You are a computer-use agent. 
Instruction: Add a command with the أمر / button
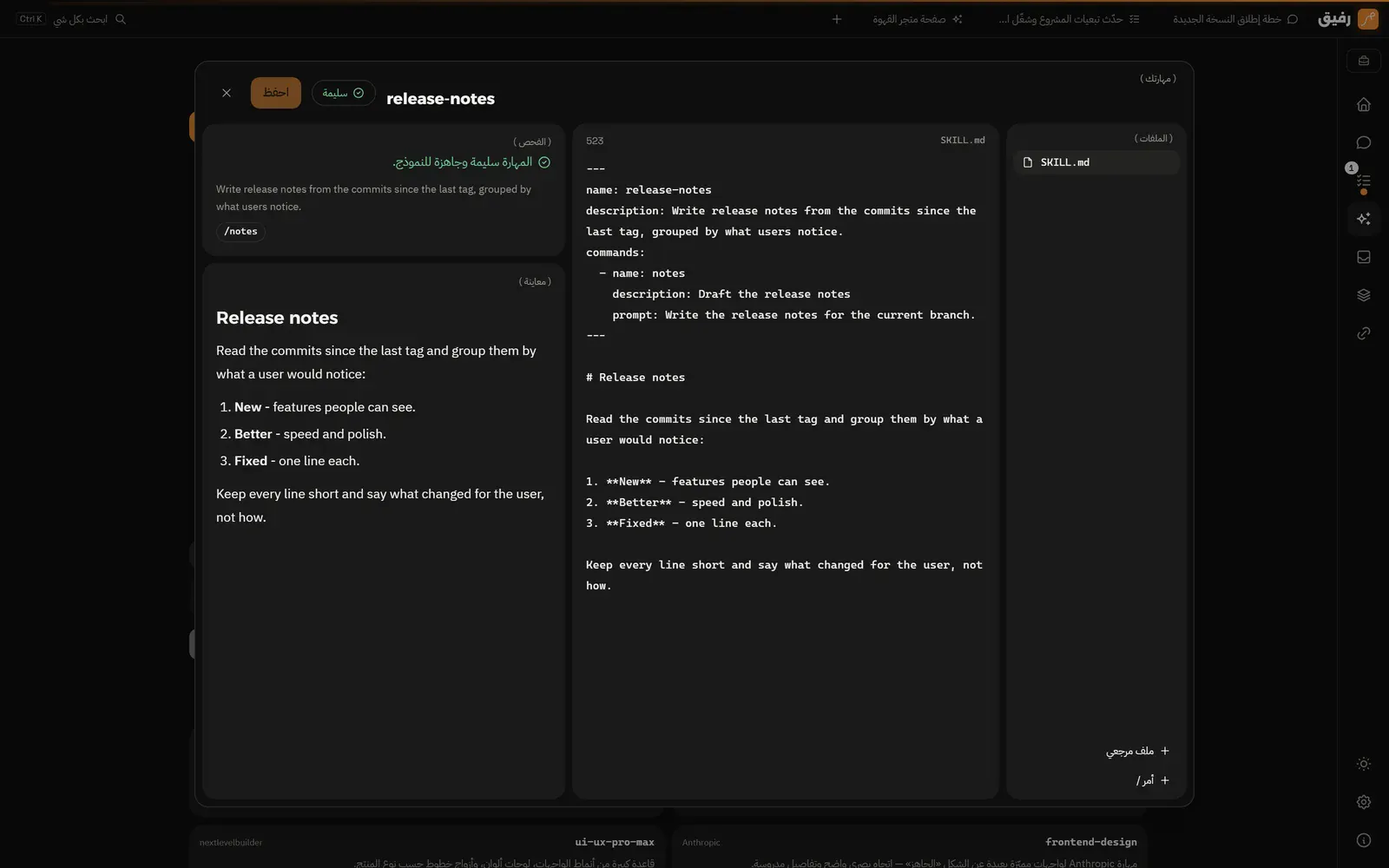[1153, 780]
